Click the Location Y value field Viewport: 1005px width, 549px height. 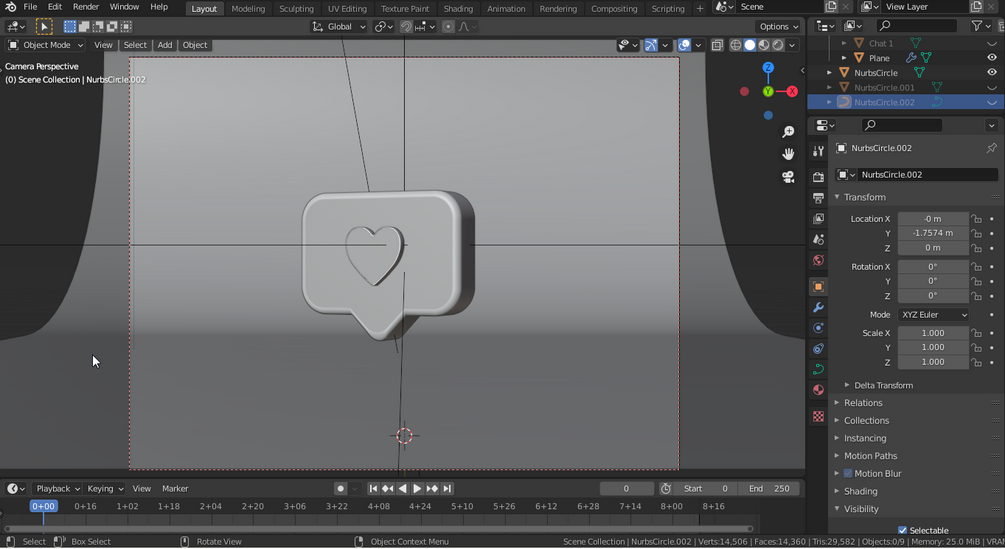933,233
